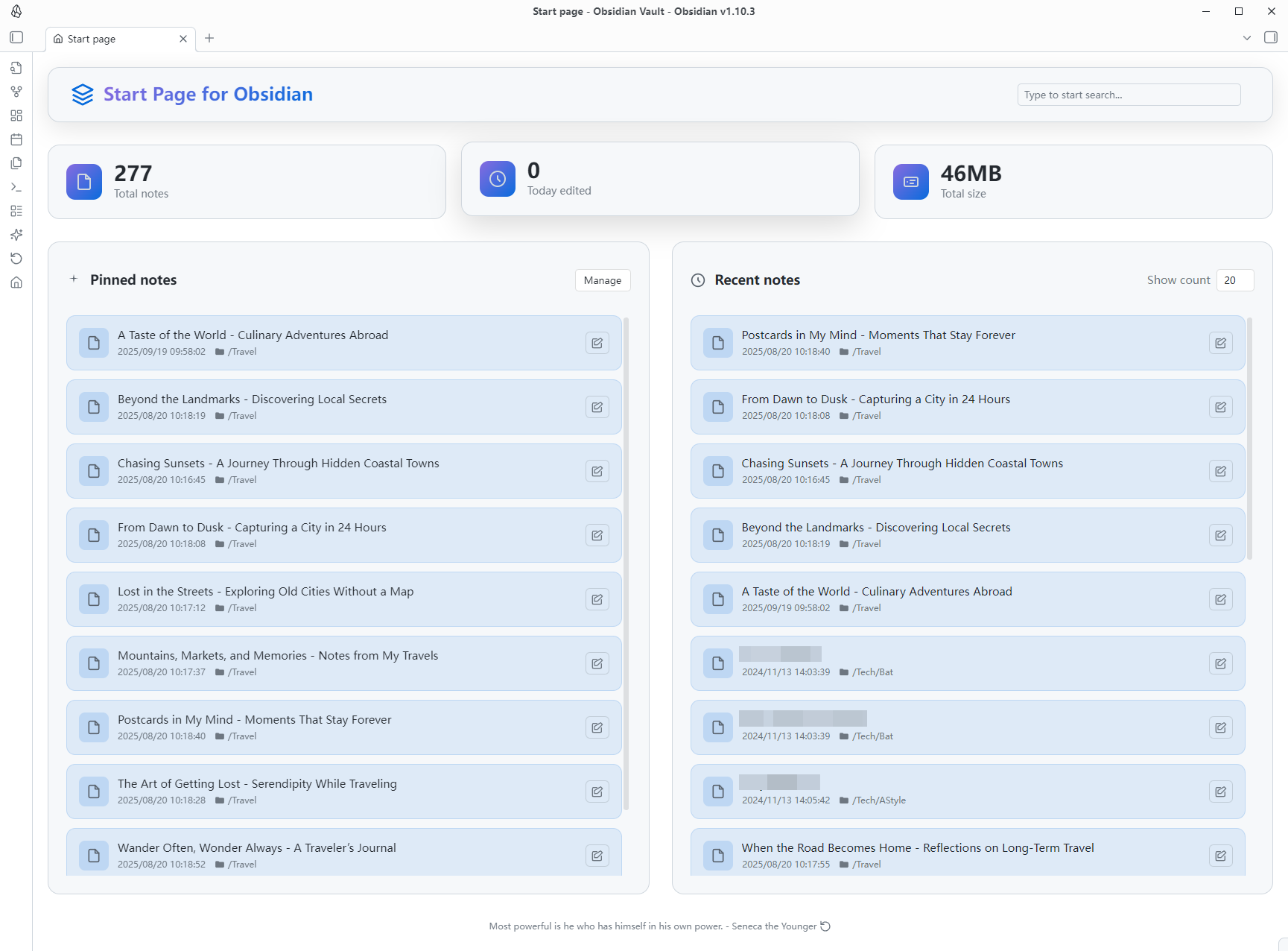Click the list-layout ribbon icon

coord(16,211)
